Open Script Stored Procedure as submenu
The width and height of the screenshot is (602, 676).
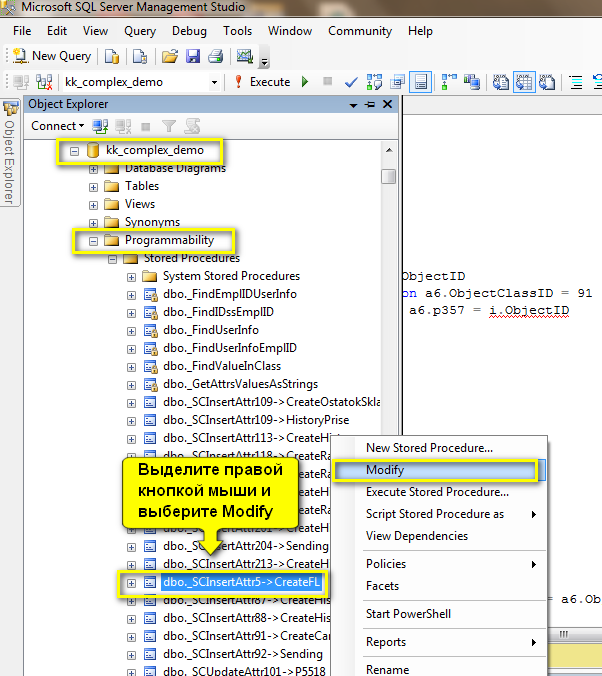click(440, 514)
